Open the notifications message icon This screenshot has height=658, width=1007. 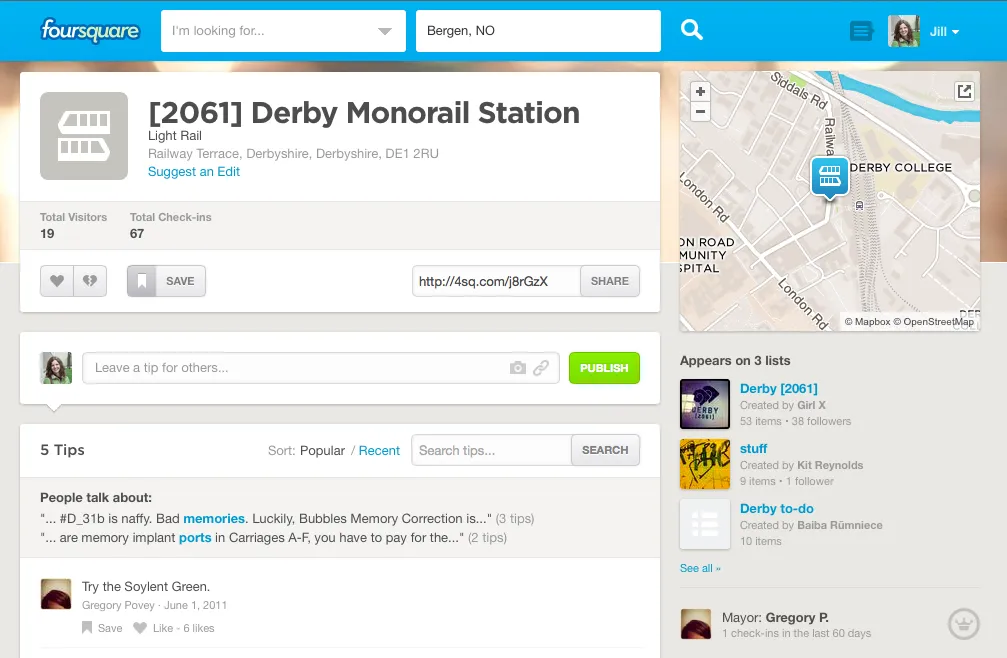pos(861,31)
